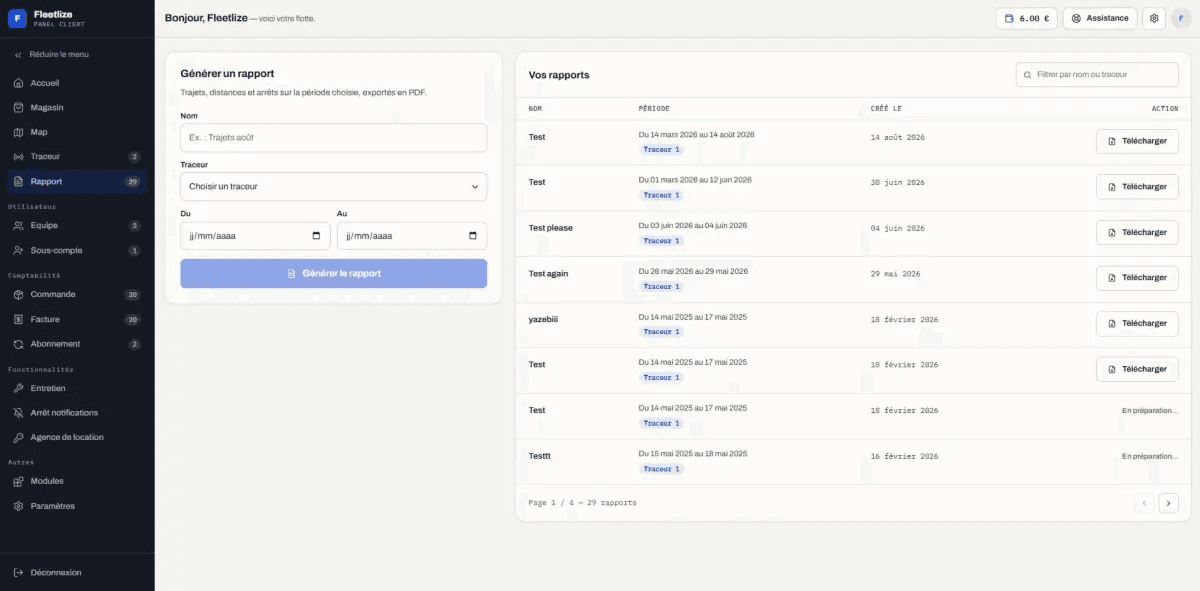Go to next reports page
The height and width of the screenshot is (591, 1200).
pos(1168,503)
